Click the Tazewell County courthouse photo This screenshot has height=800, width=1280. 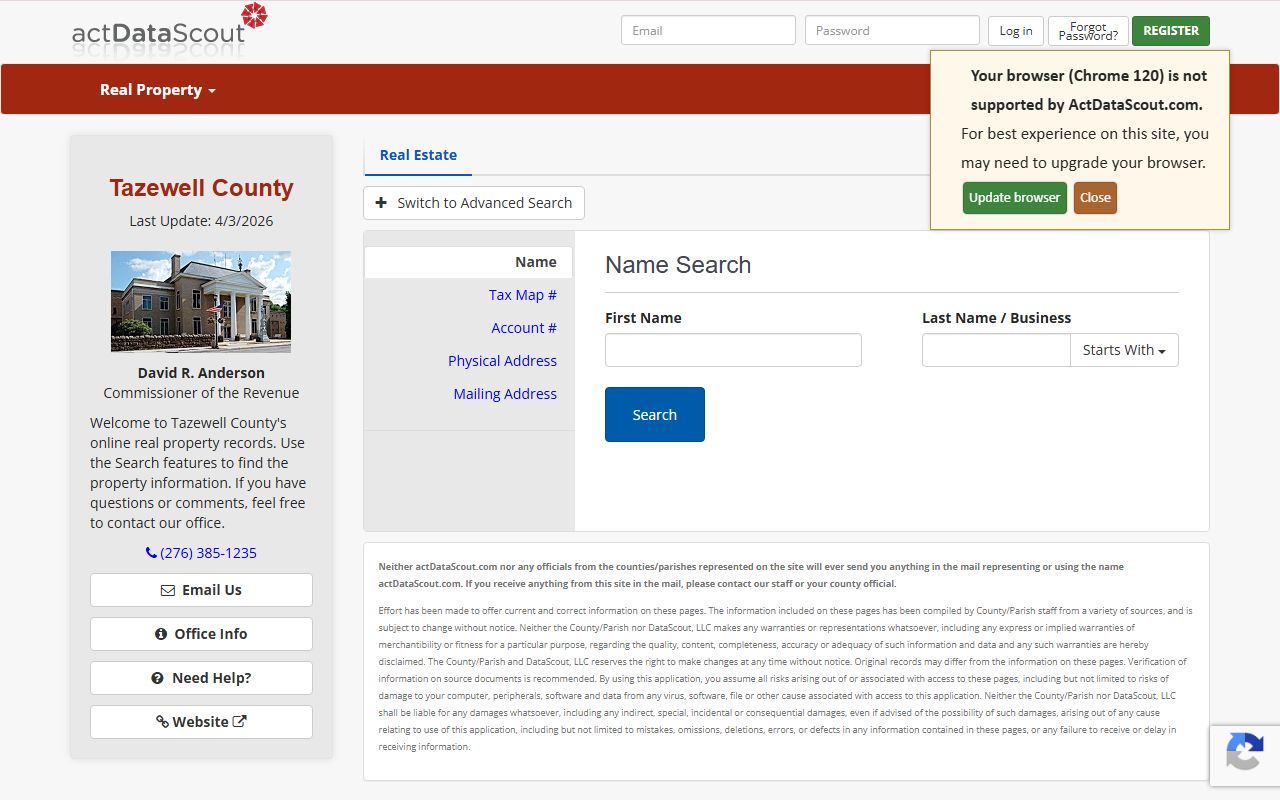point(201,301)
